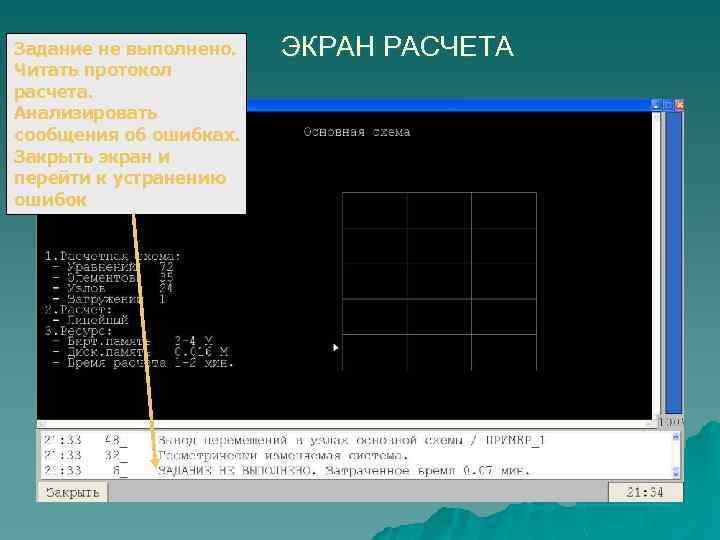Click the 'Узлов 24' line

(112, 288)
